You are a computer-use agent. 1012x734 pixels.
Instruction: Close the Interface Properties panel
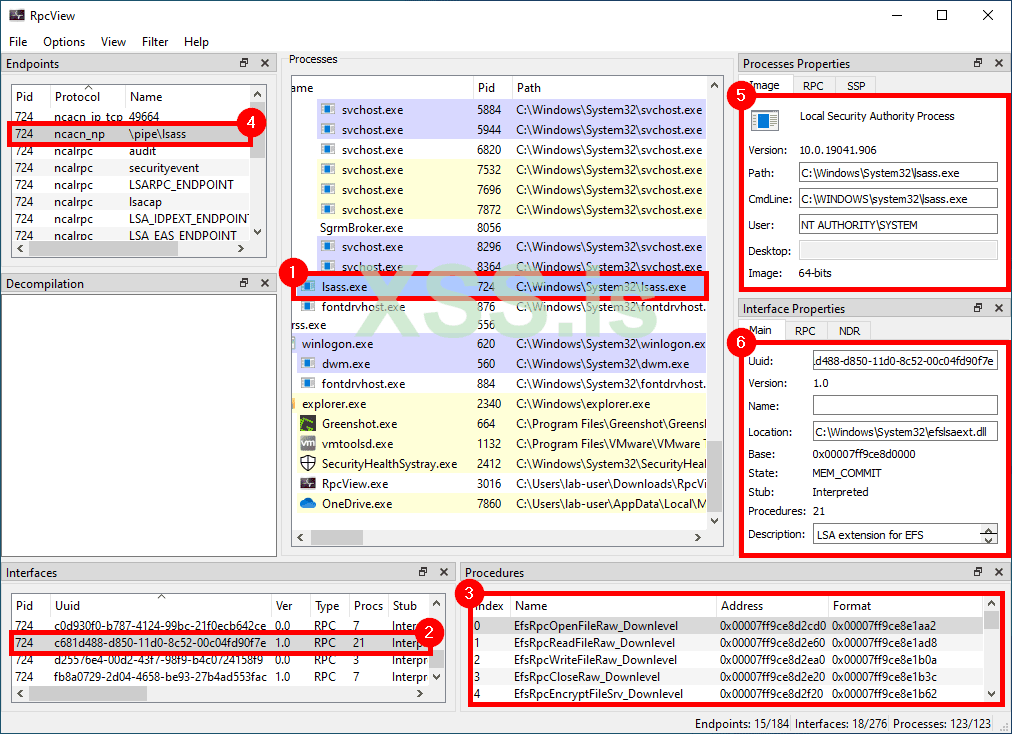pyautogui.click(x=999, y=308)
